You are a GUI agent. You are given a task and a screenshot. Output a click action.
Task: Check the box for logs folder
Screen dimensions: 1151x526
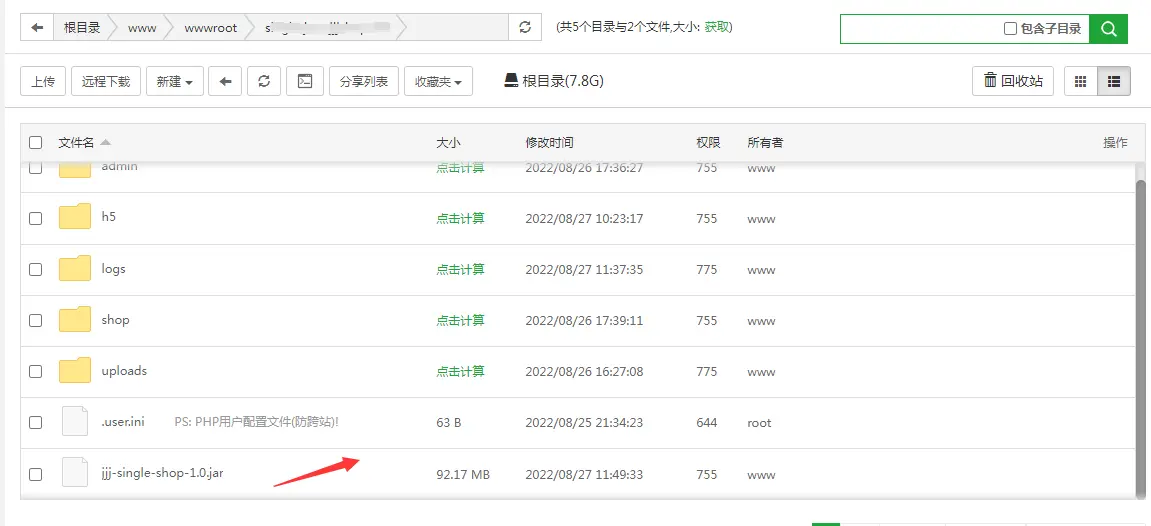click(x=36, y=269)
